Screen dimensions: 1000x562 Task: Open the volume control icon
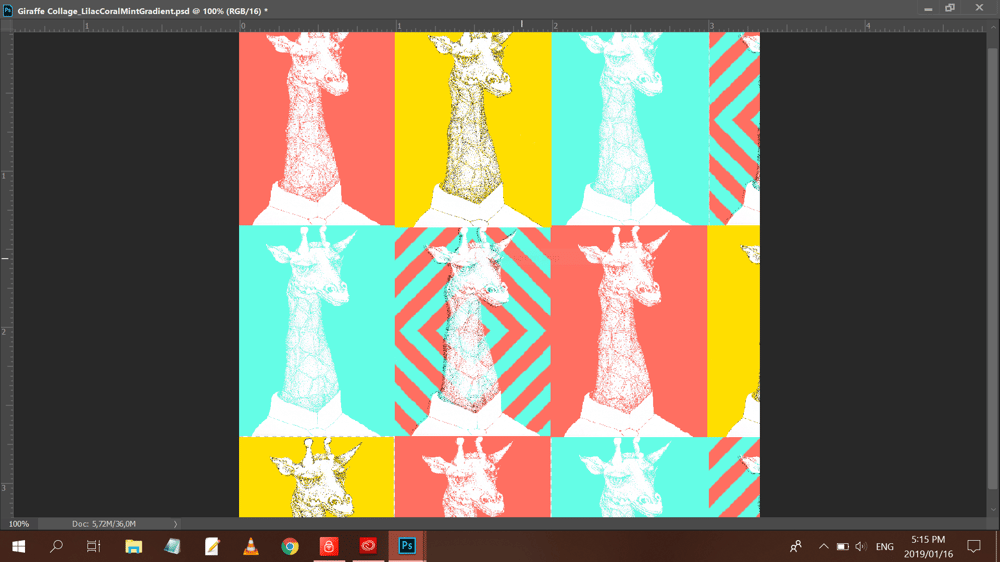pyautogui.click(x=861, y=547)
